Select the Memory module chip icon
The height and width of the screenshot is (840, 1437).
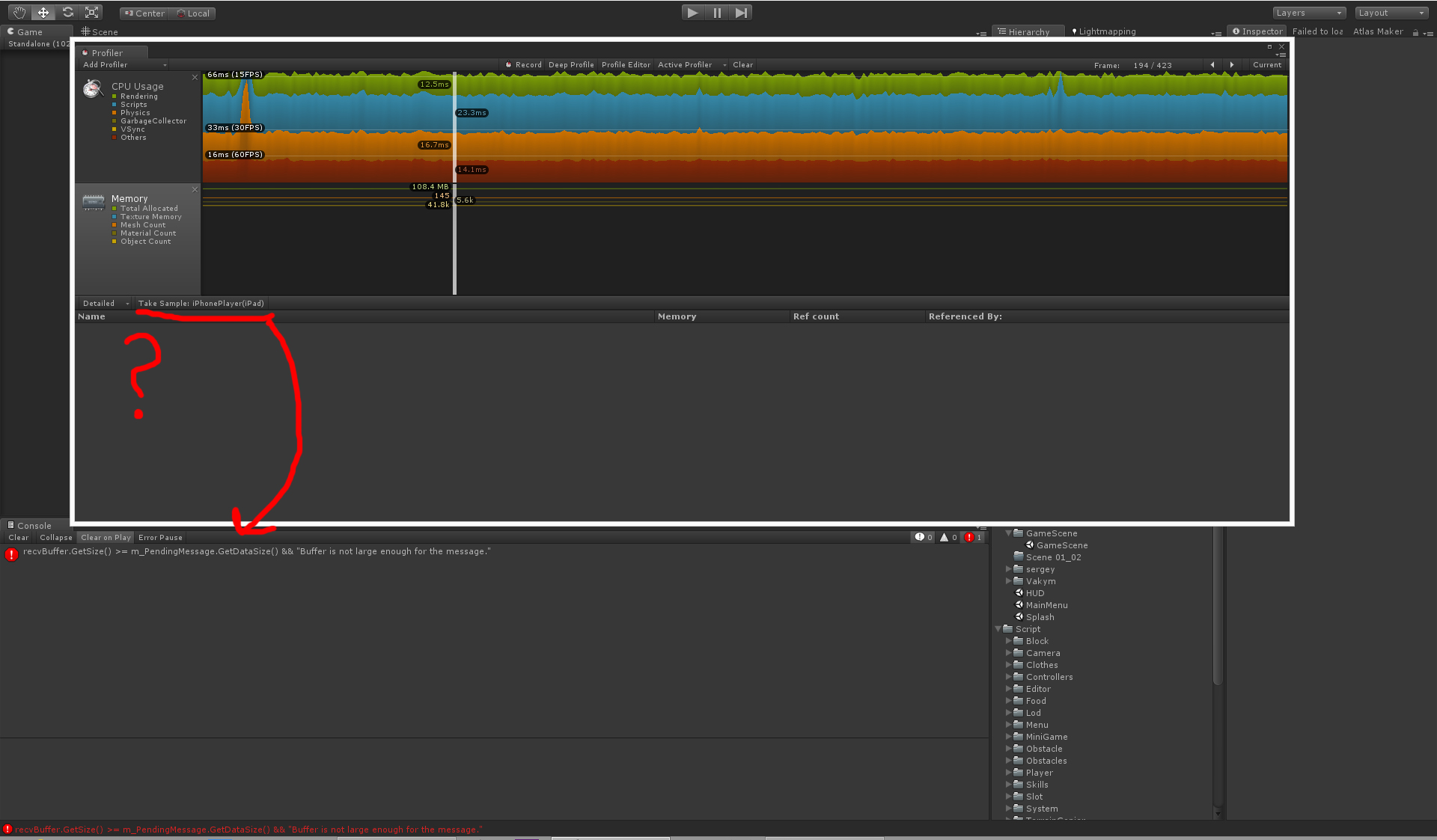click(x=94, y=201)
